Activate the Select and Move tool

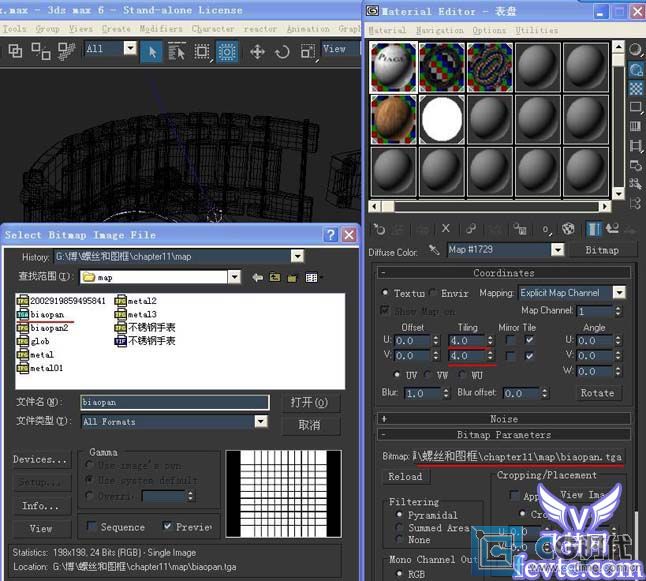pos(257,52)
